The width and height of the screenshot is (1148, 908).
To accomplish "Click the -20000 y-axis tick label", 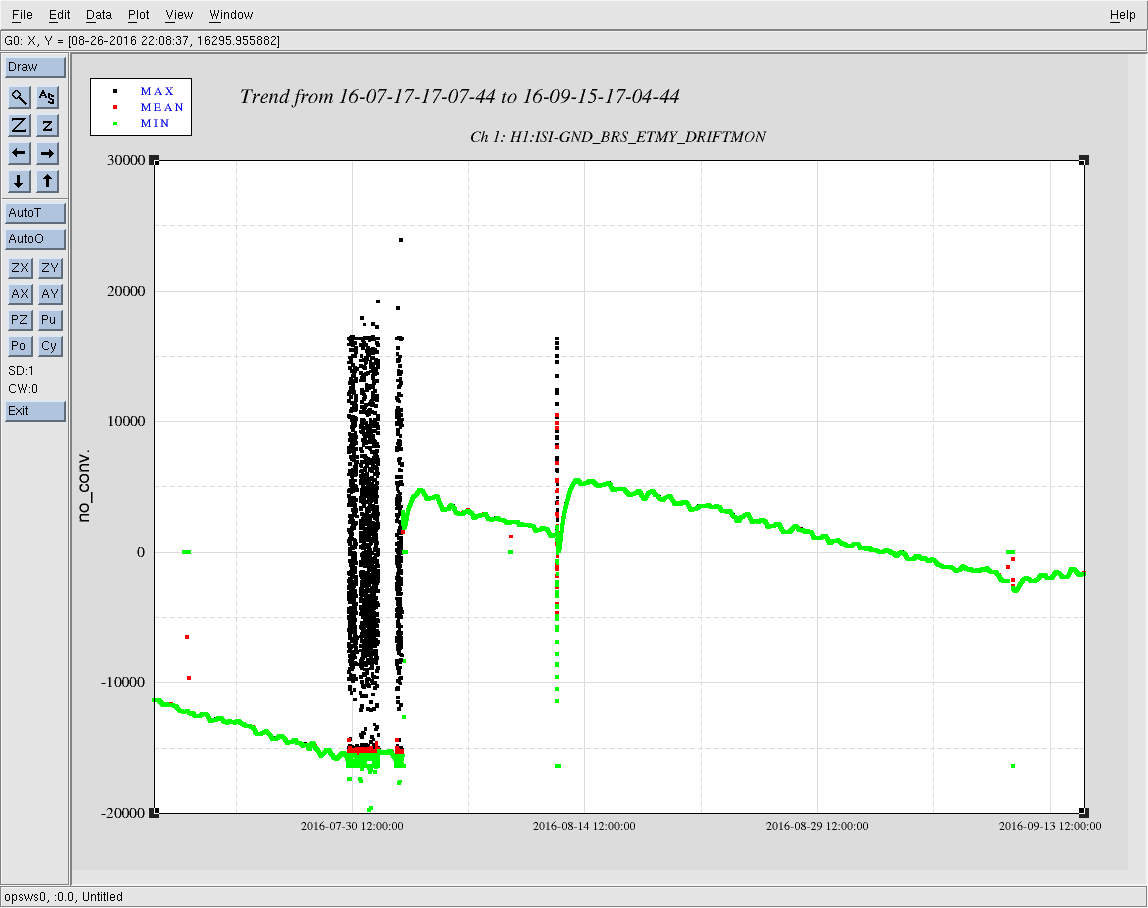I will [123, 814].
